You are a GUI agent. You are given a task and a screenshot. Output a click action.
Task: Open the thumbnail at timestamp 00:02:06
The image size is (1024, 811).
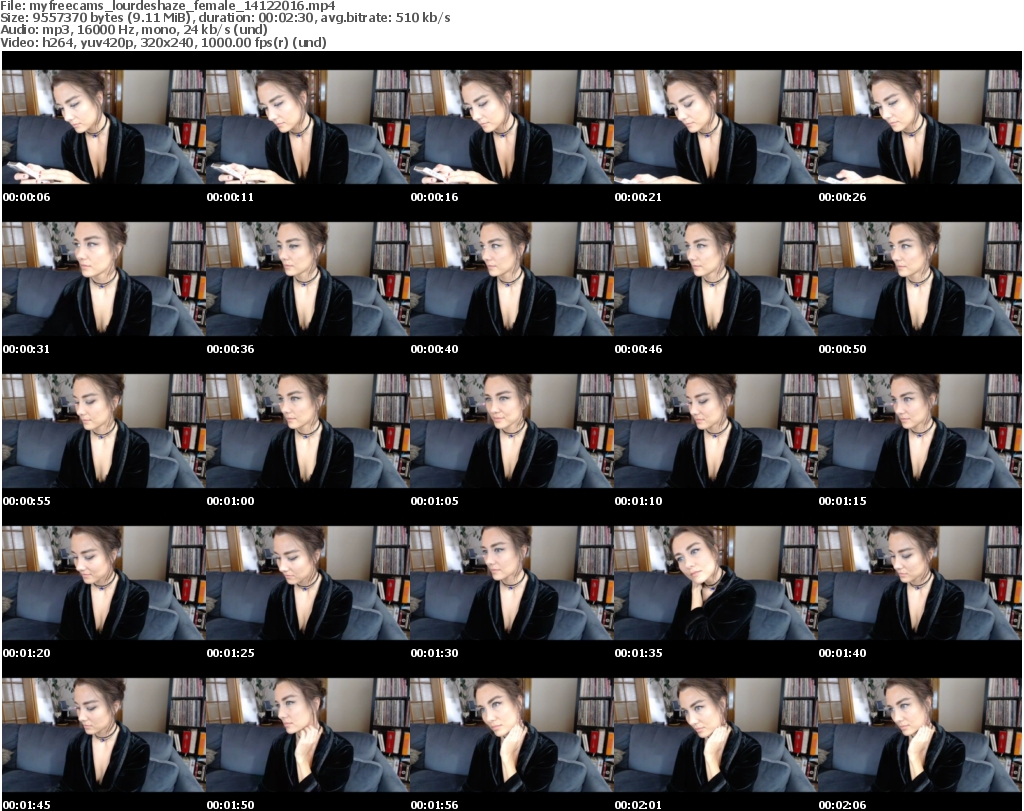(919, 735)
